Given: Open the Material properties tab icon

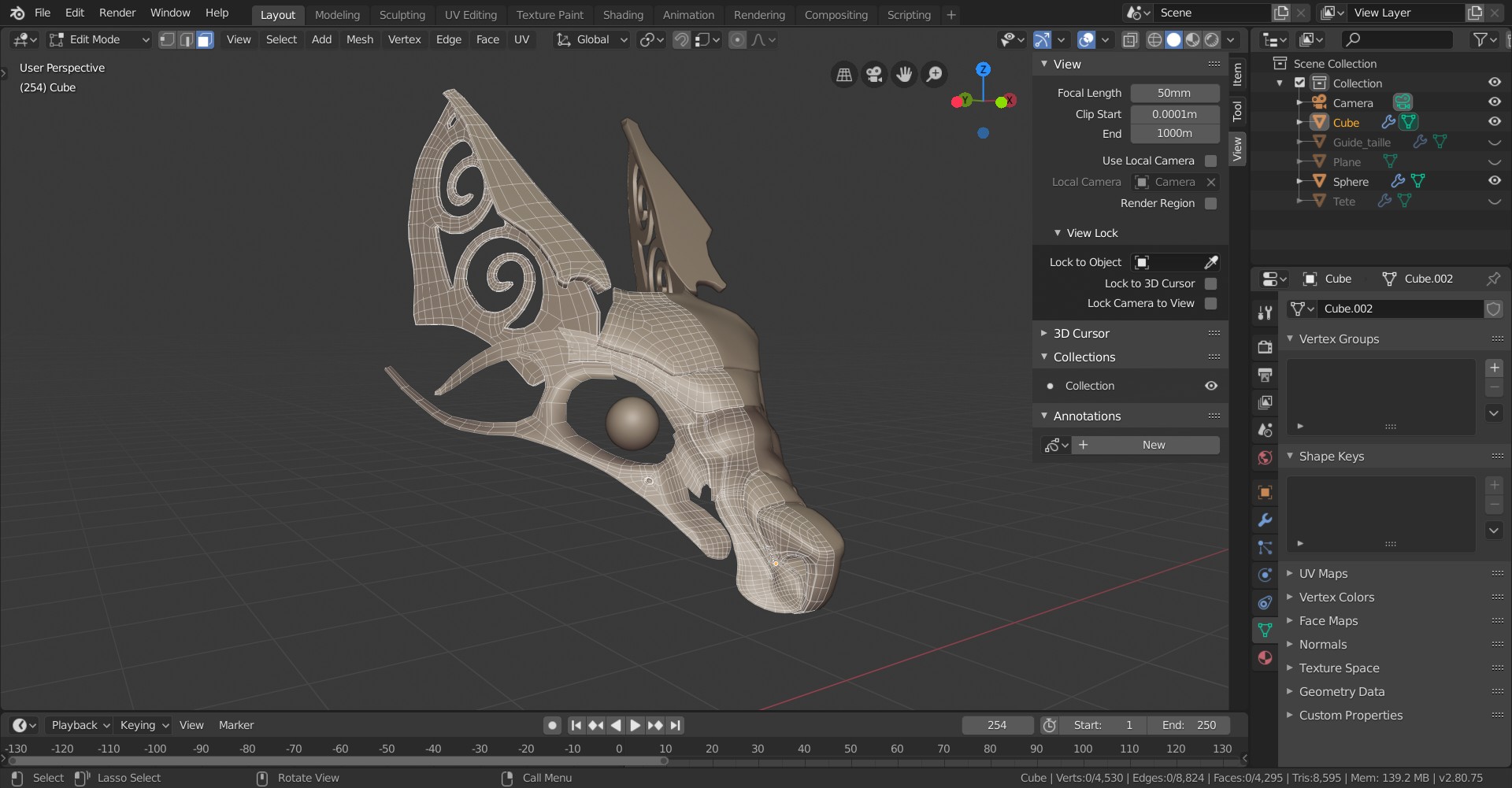Looking at the screenshot, I should coord(1265,658).
